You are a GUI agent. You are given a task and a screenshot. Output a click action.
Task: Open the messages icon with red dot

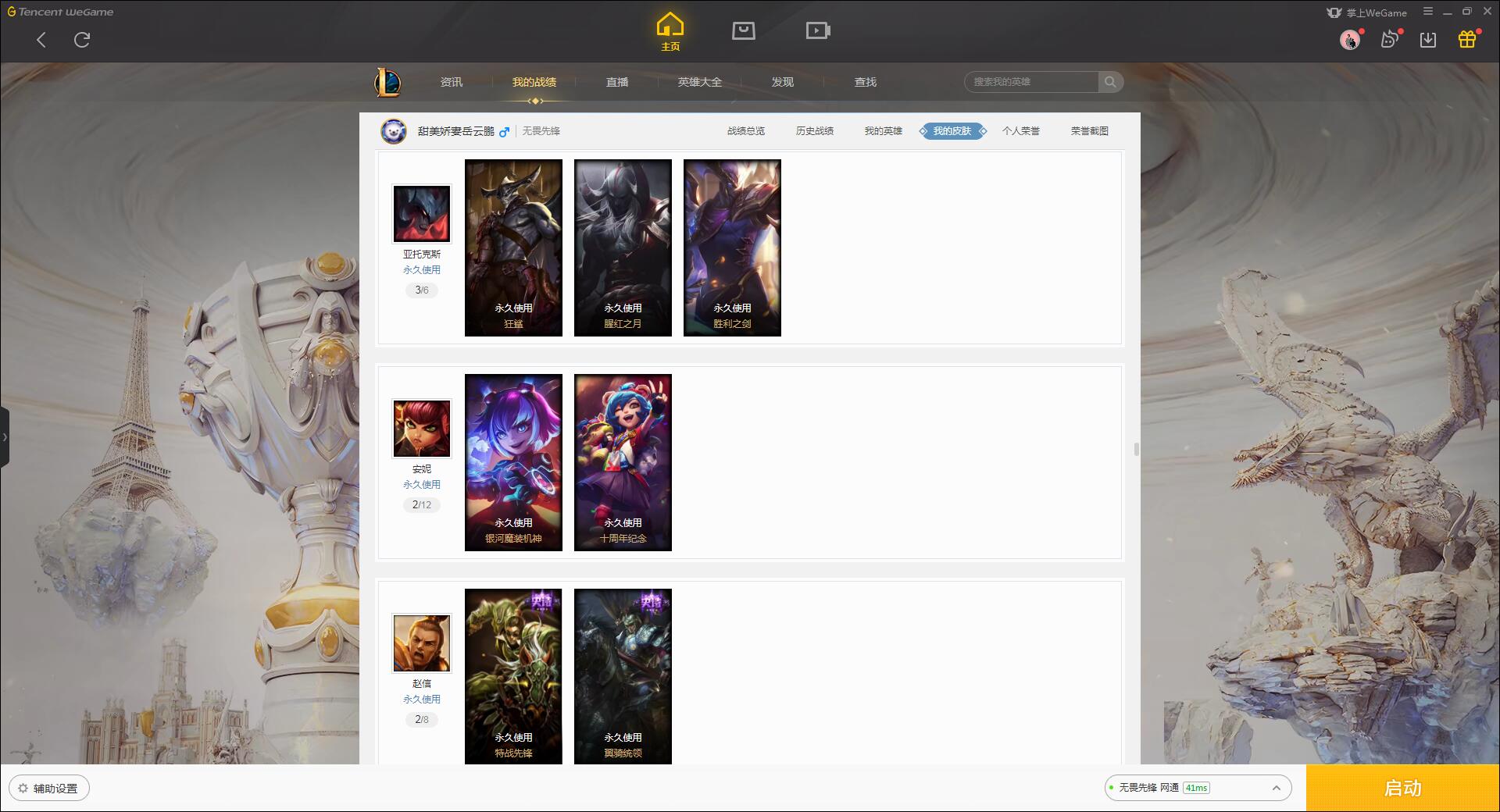1390,39
